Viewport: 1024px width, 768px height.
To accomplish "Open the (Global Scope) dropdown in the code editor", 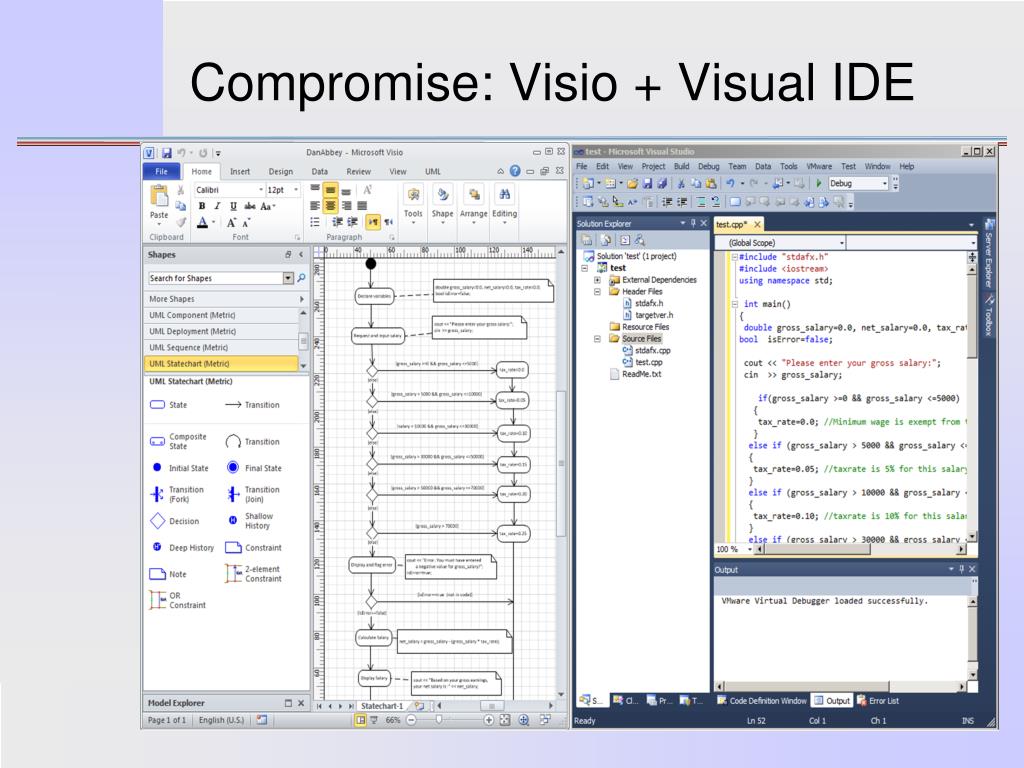I will click(x=842, y=243).
